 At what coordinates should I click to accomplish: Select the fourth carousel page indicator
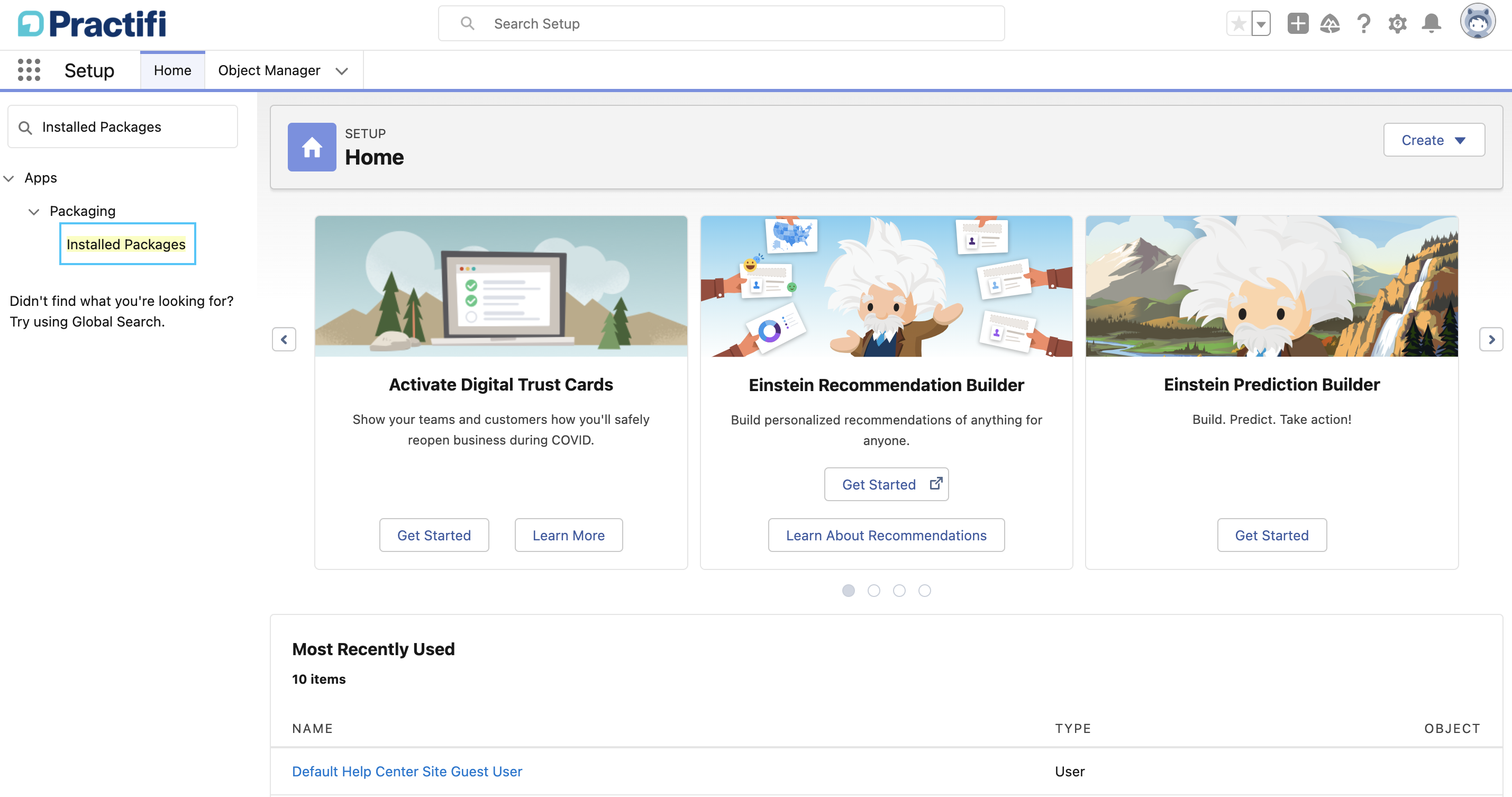pos(924,590)
